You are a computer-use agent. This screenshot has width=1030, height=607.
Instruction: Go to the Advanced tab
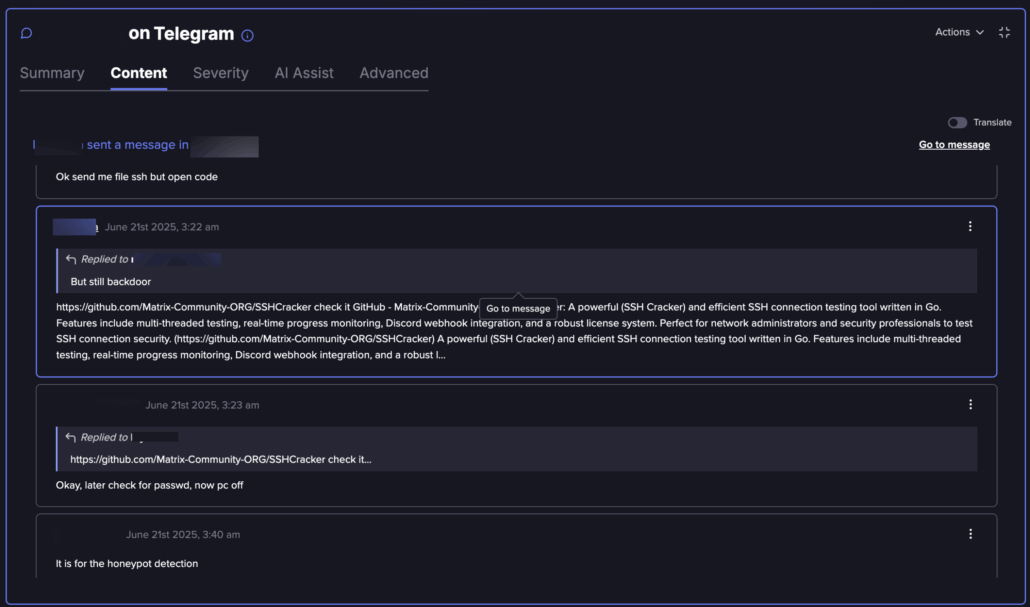coord(394,73)
